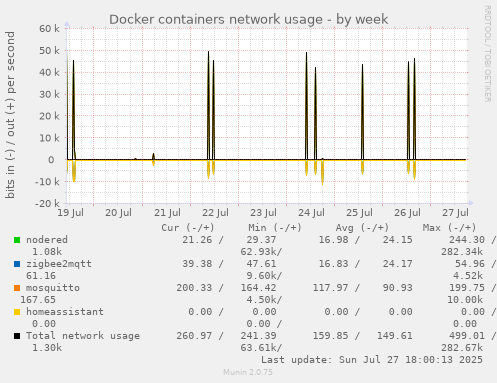Image resolution: width=497 pixels, height=383 pixels.
Task: Click the '27 Jul' x-axis label
Action: point(455,213)
